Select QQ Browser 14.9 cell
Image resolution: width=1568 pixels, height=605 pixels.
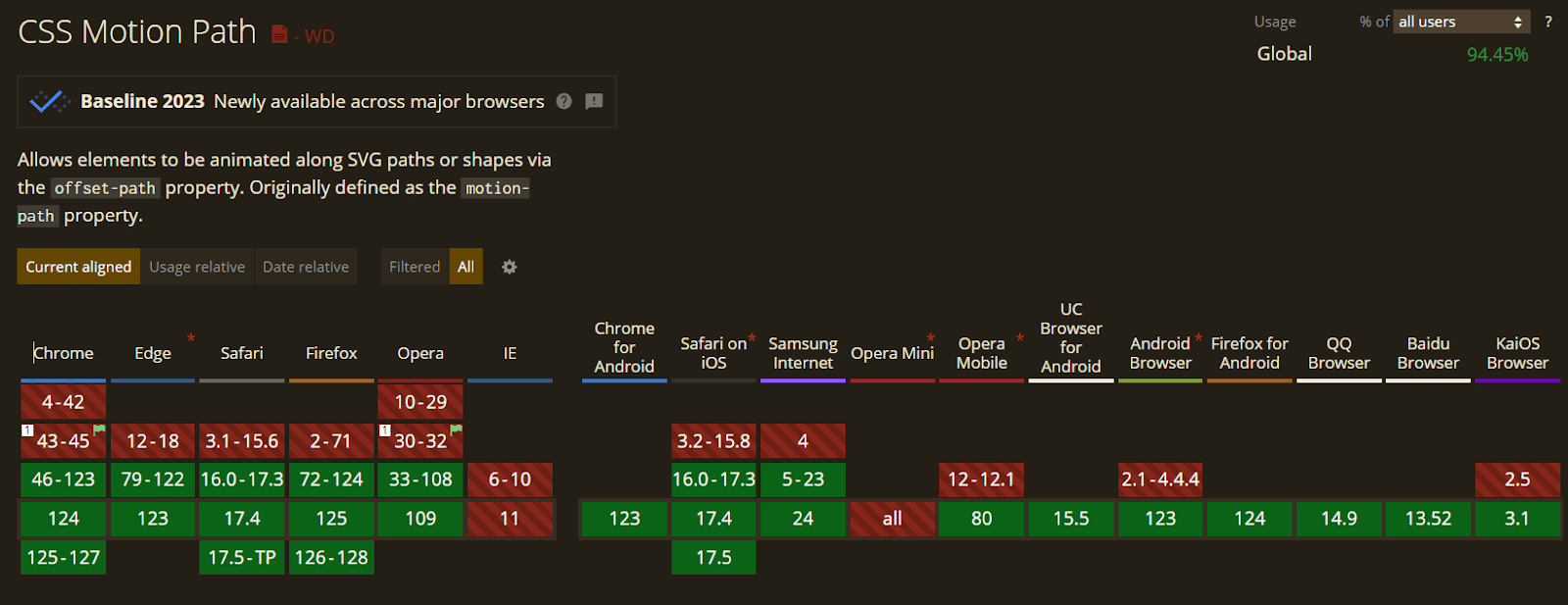coord(1339,519)
